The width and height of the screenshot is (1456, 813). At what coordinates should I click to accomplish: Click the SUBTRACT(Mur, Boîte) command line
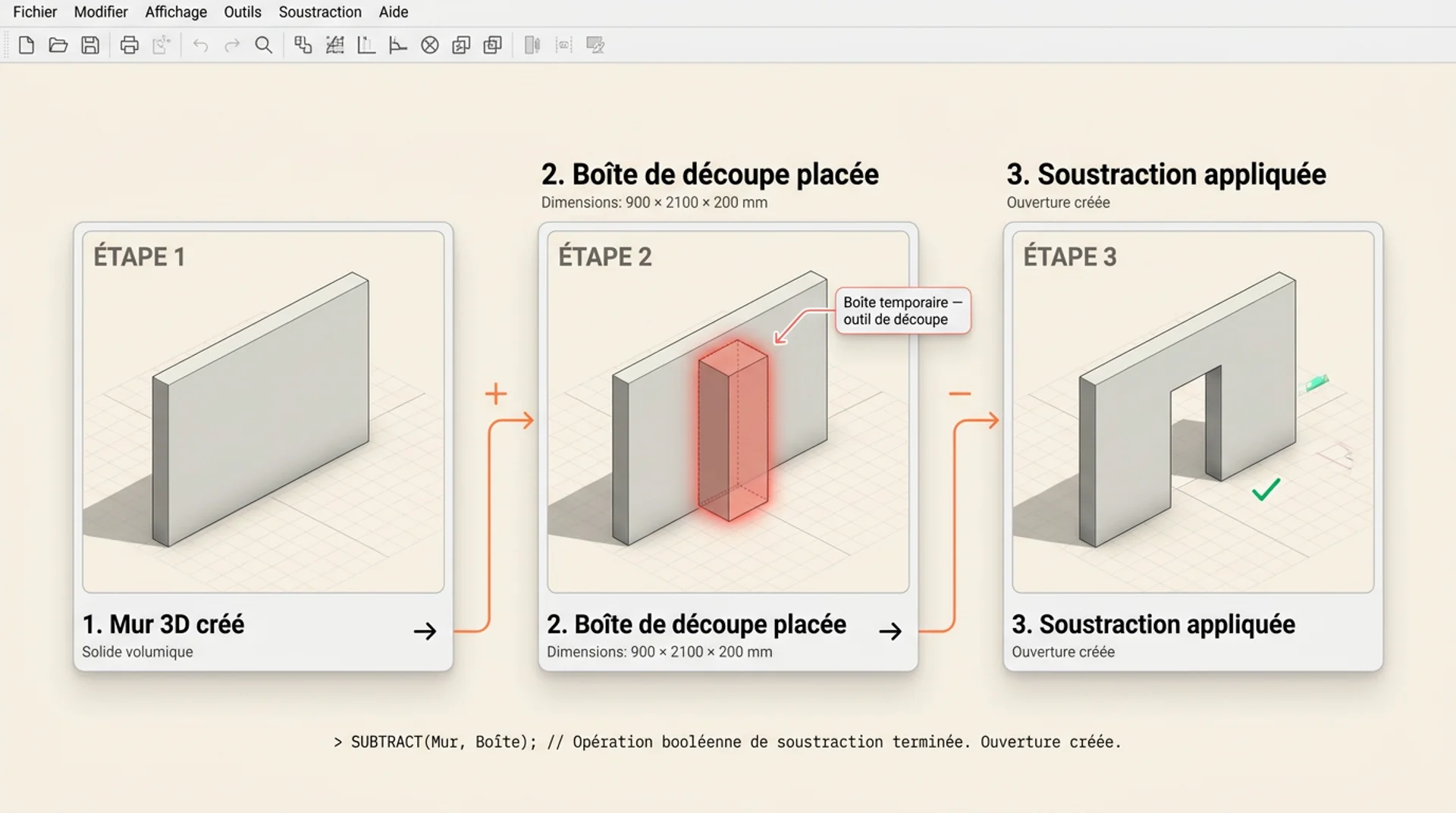point(727,742)
